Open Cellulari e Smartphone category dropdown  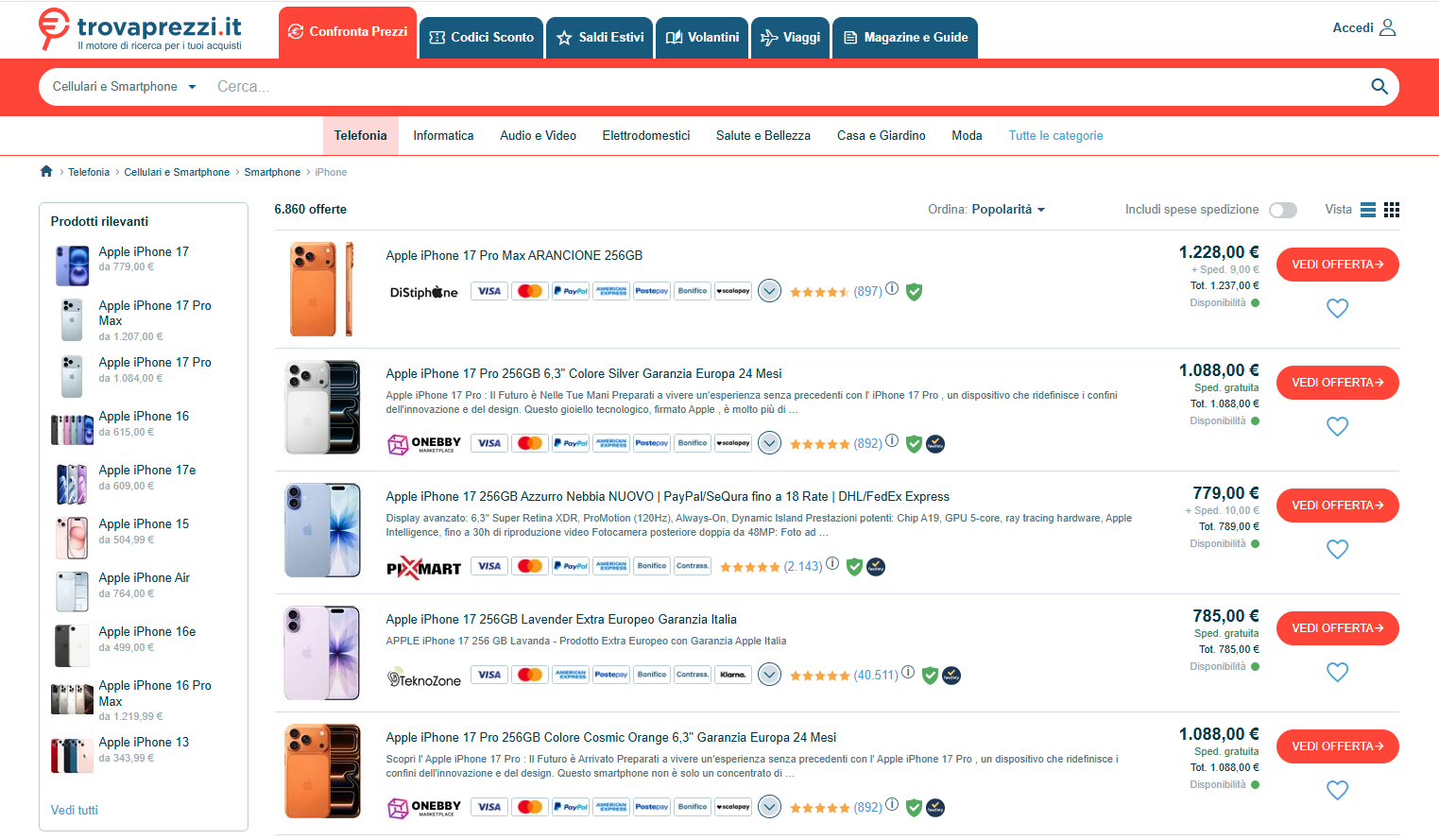pos(124,87)
